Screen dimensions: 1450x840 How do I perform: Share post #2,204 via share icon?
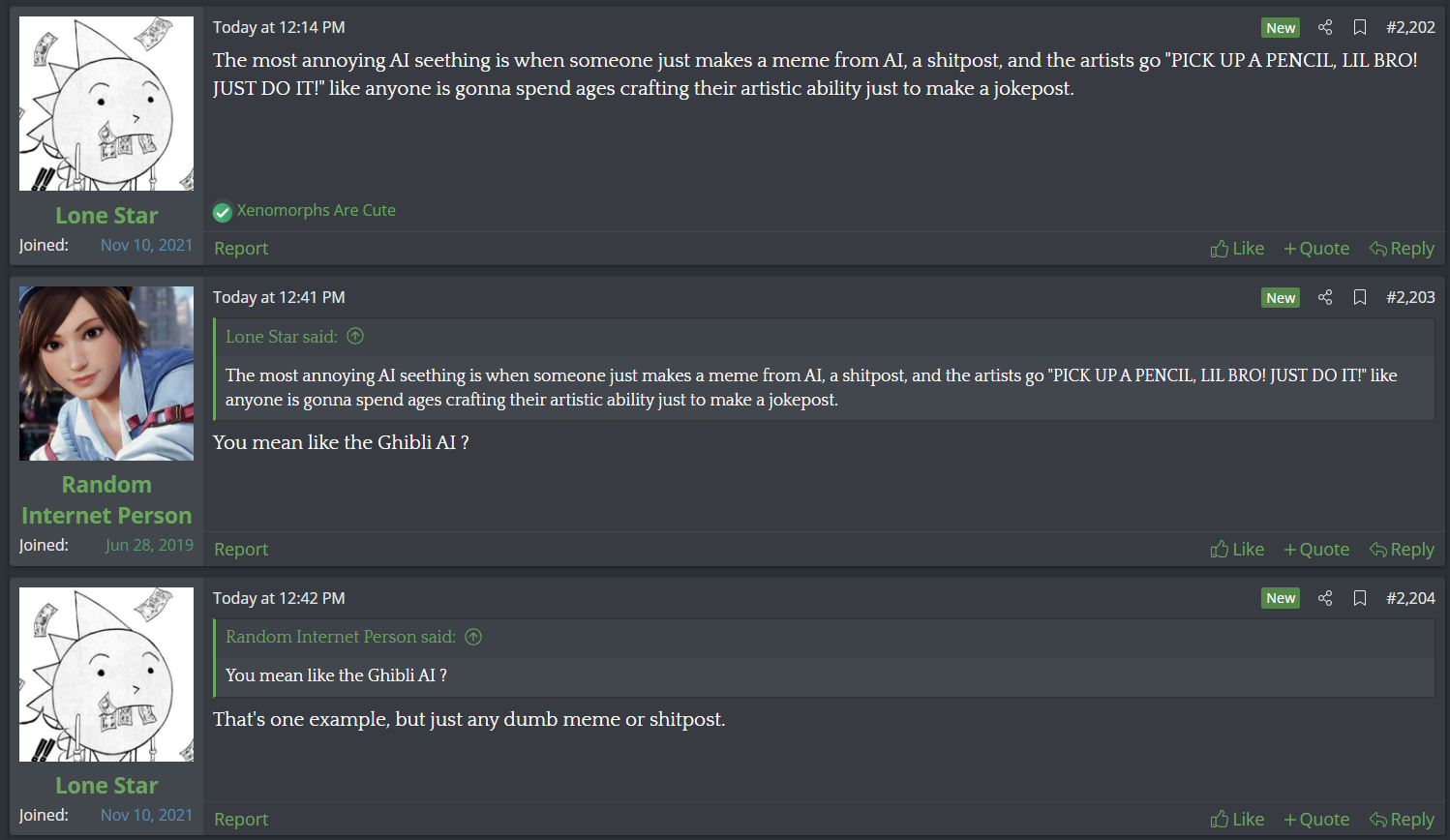[1325, 598]
